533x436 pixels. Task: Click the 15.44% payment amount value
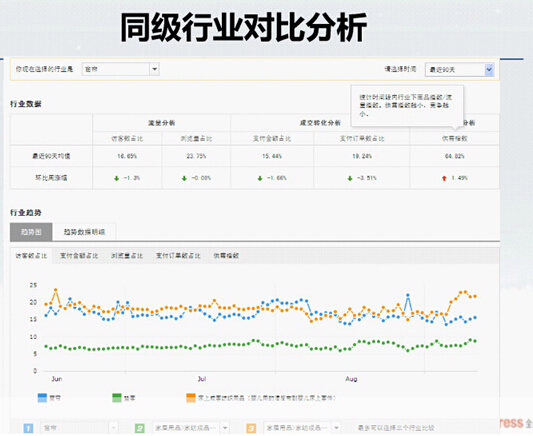pyautogui.click(x=272, y=156)
